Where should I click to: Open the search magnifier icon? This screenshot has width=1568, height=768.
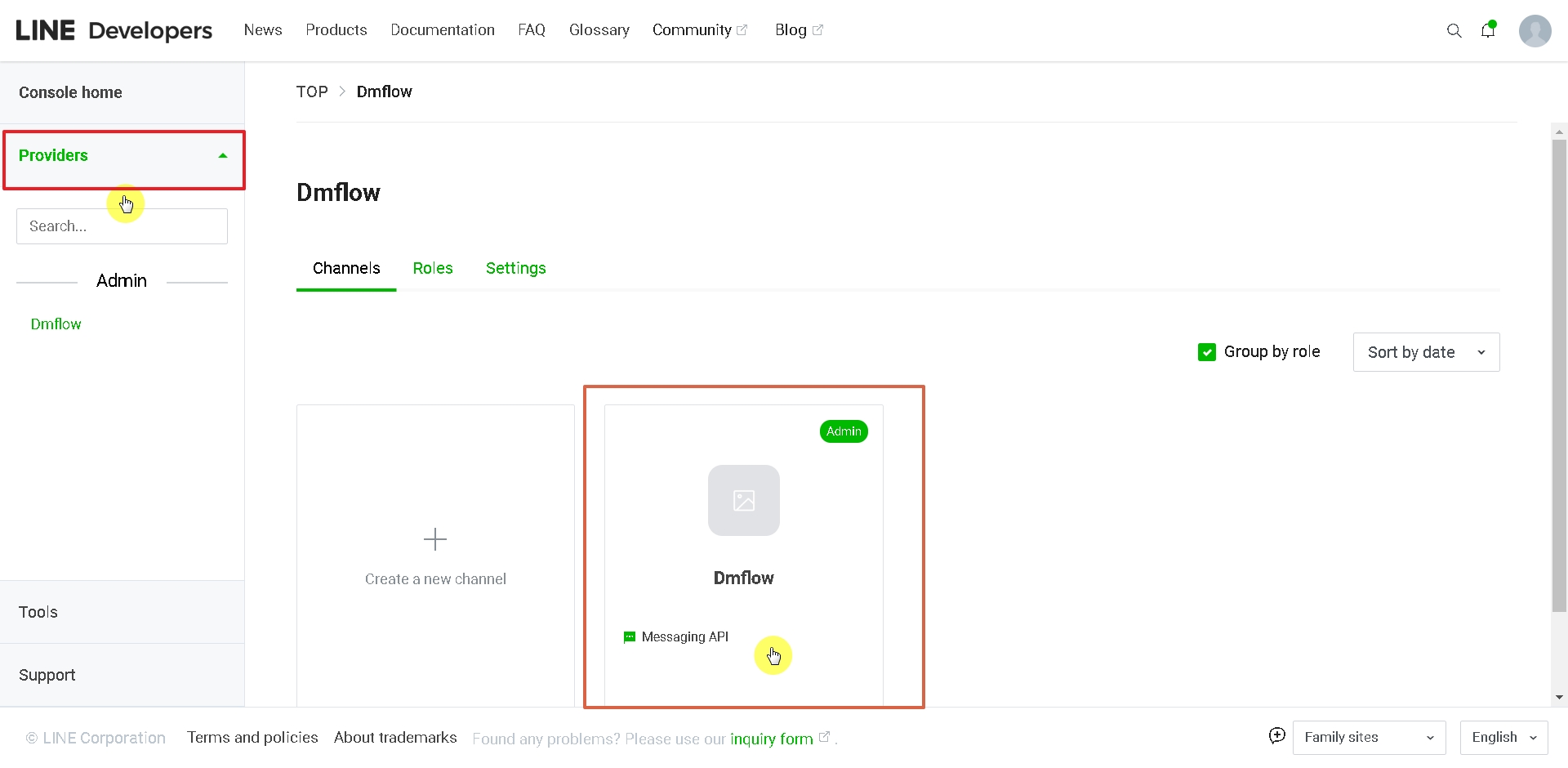pos(1454,31)
